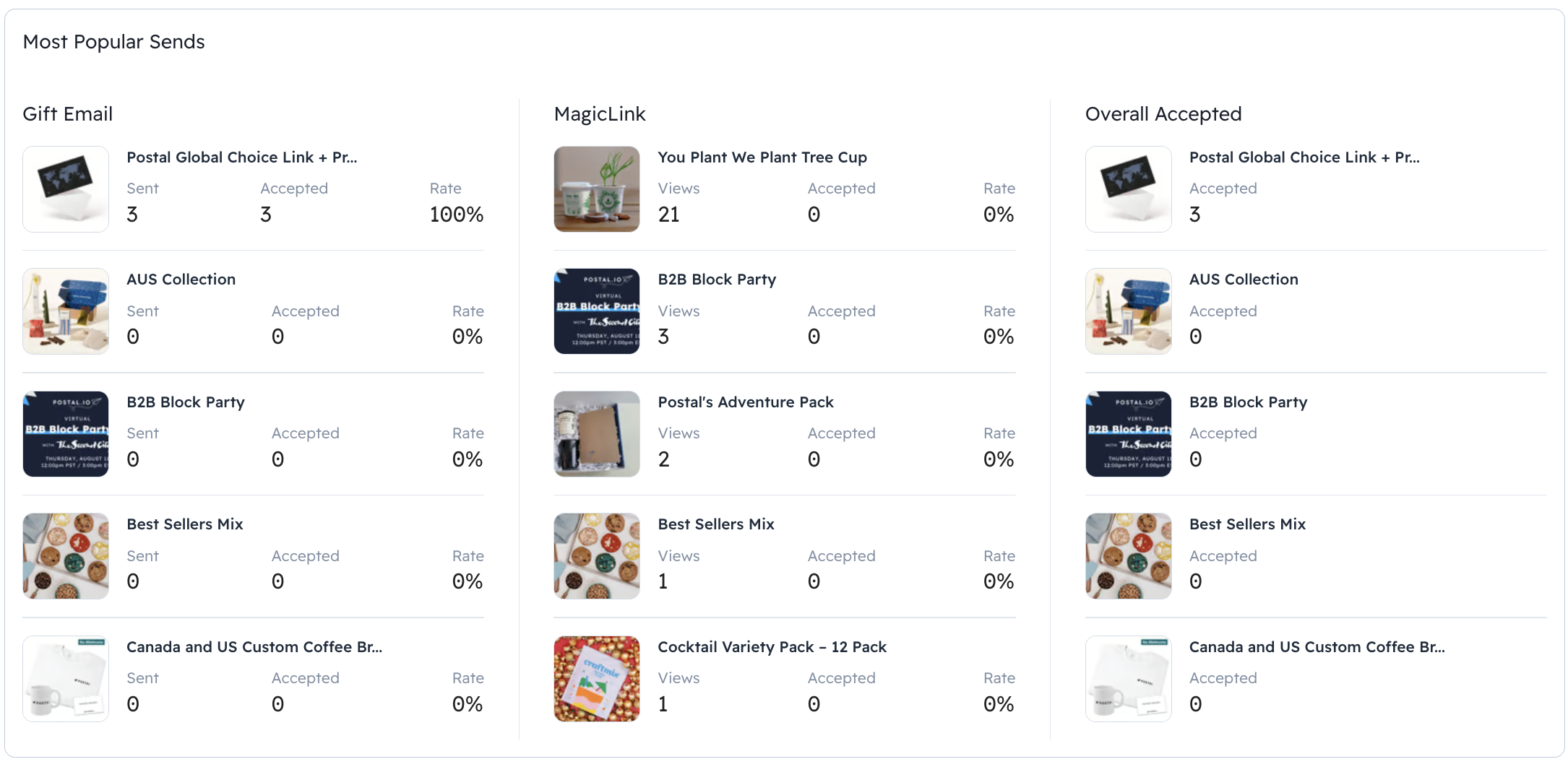Click the You Plant We Plant Tree Cup title
1568x767 pixels.
pos(762,157)
